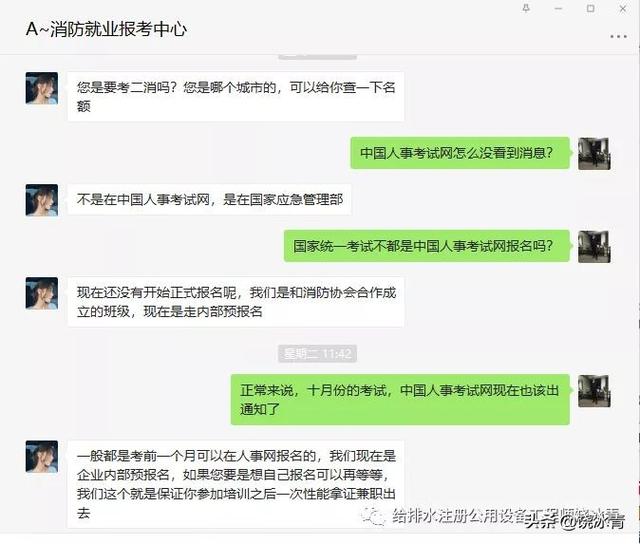The image size is (640, 544).
Task: Click the contact avatar beside 现在还没有开始正式报名呢 message
Action: click(42, 293)
